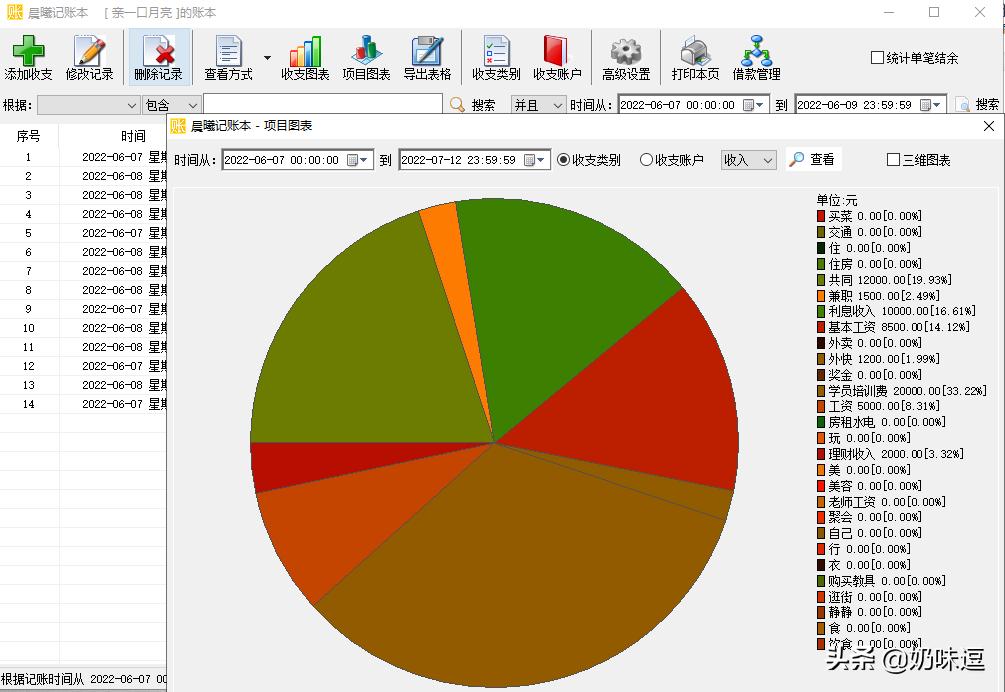Click the search keyword input field

[322, 104]
